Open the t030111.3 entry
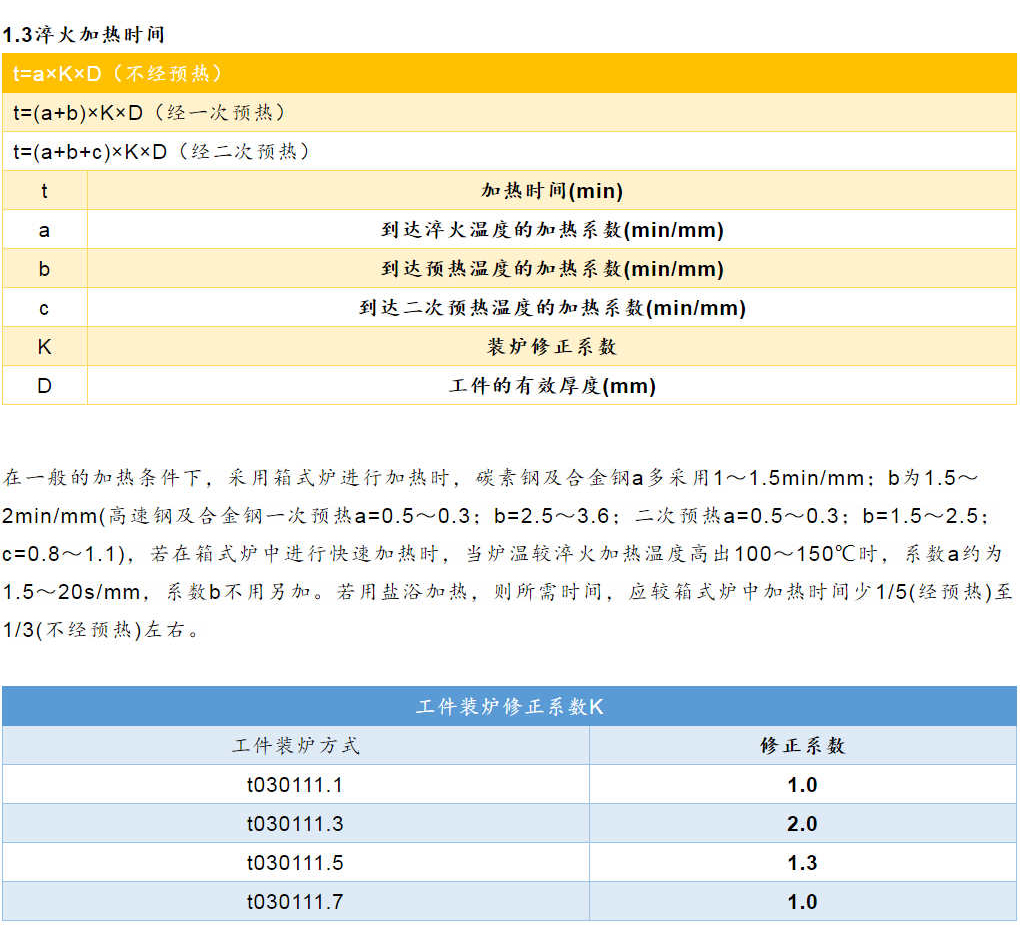The height and width of the screenshot is (949, 1020). (x=295, y=823)
